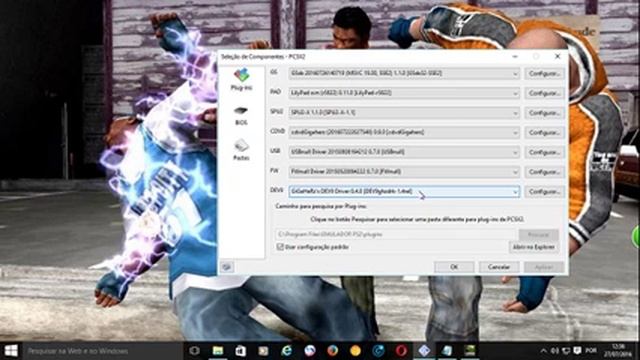Open Task View on the taskbar
This screenshot has height=360, width=640.
click(195, 351)
